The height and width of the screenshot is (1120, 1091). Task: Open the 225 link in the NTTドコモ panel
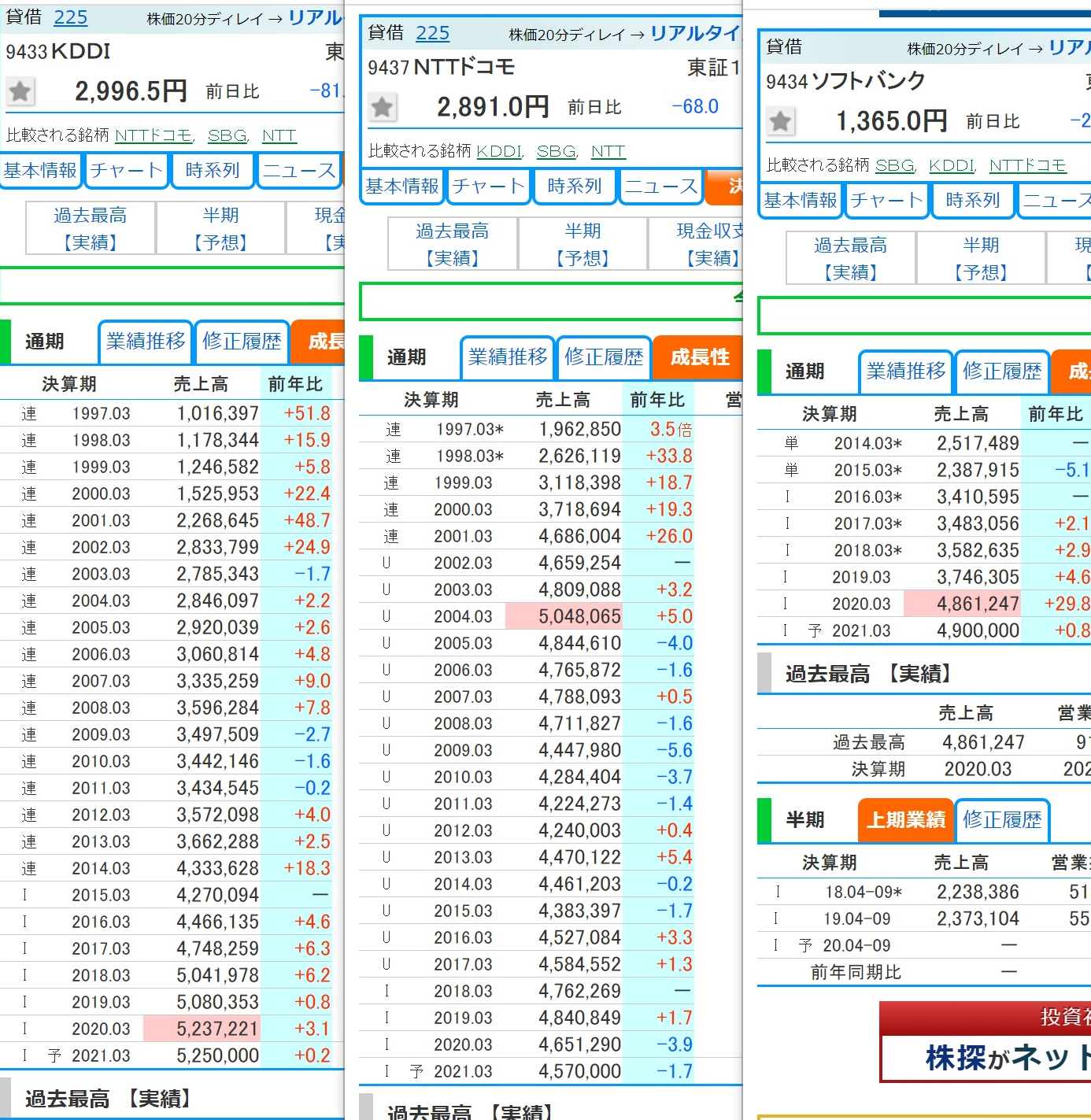coord(432,33)
